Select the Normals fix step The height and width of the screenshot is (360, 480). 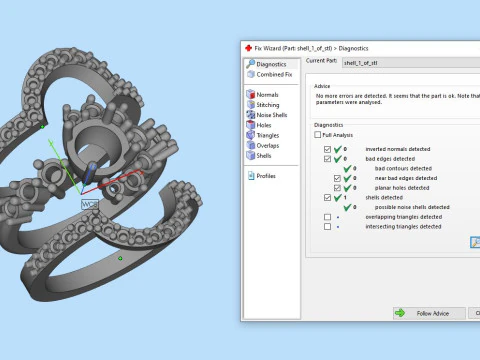(x=262, y=95)
